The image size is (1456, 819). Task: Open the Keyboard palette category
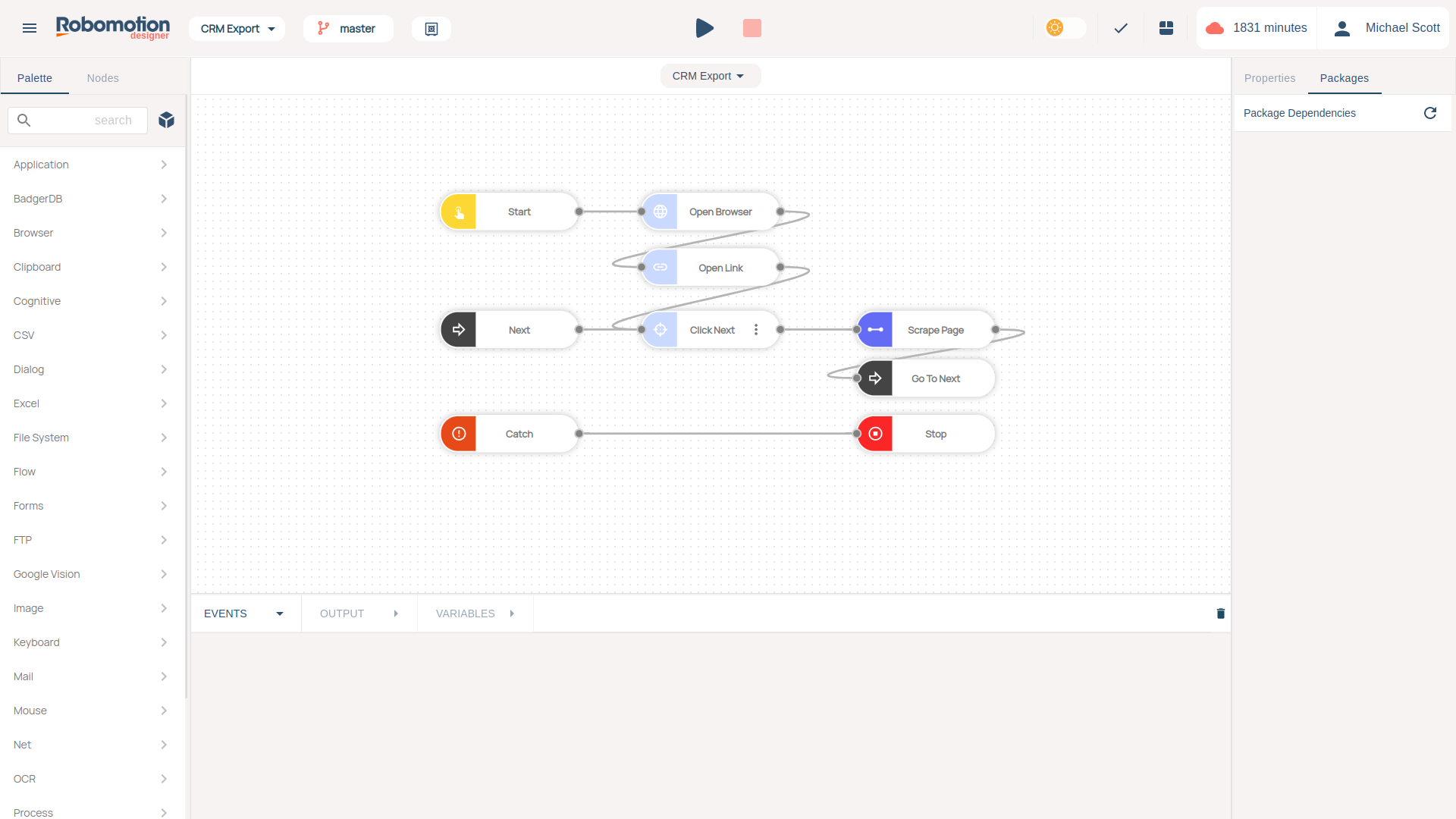pyautogui.click(x=91, y=642)
